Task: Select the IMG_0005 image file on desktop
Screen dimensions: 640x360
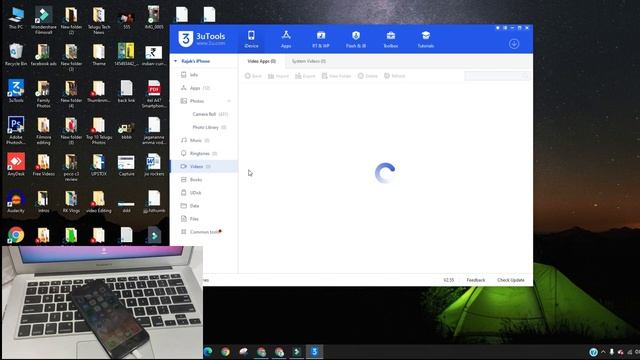Action: [x=154, y=17]
